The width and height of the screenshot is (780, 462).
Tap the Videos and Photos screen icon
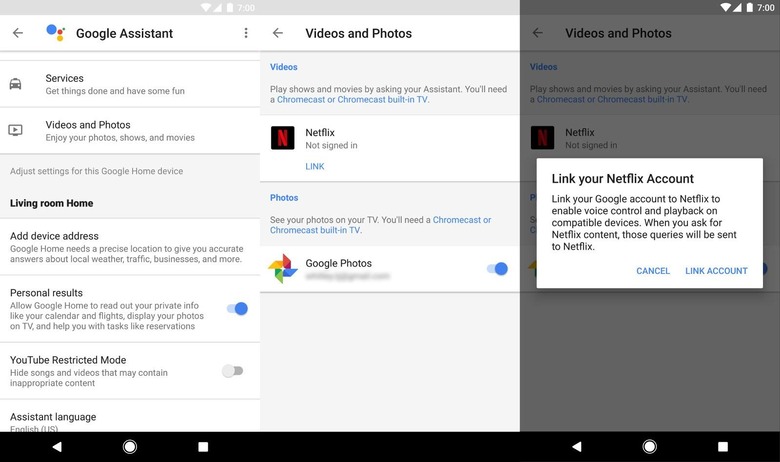[x=15, y=130]
